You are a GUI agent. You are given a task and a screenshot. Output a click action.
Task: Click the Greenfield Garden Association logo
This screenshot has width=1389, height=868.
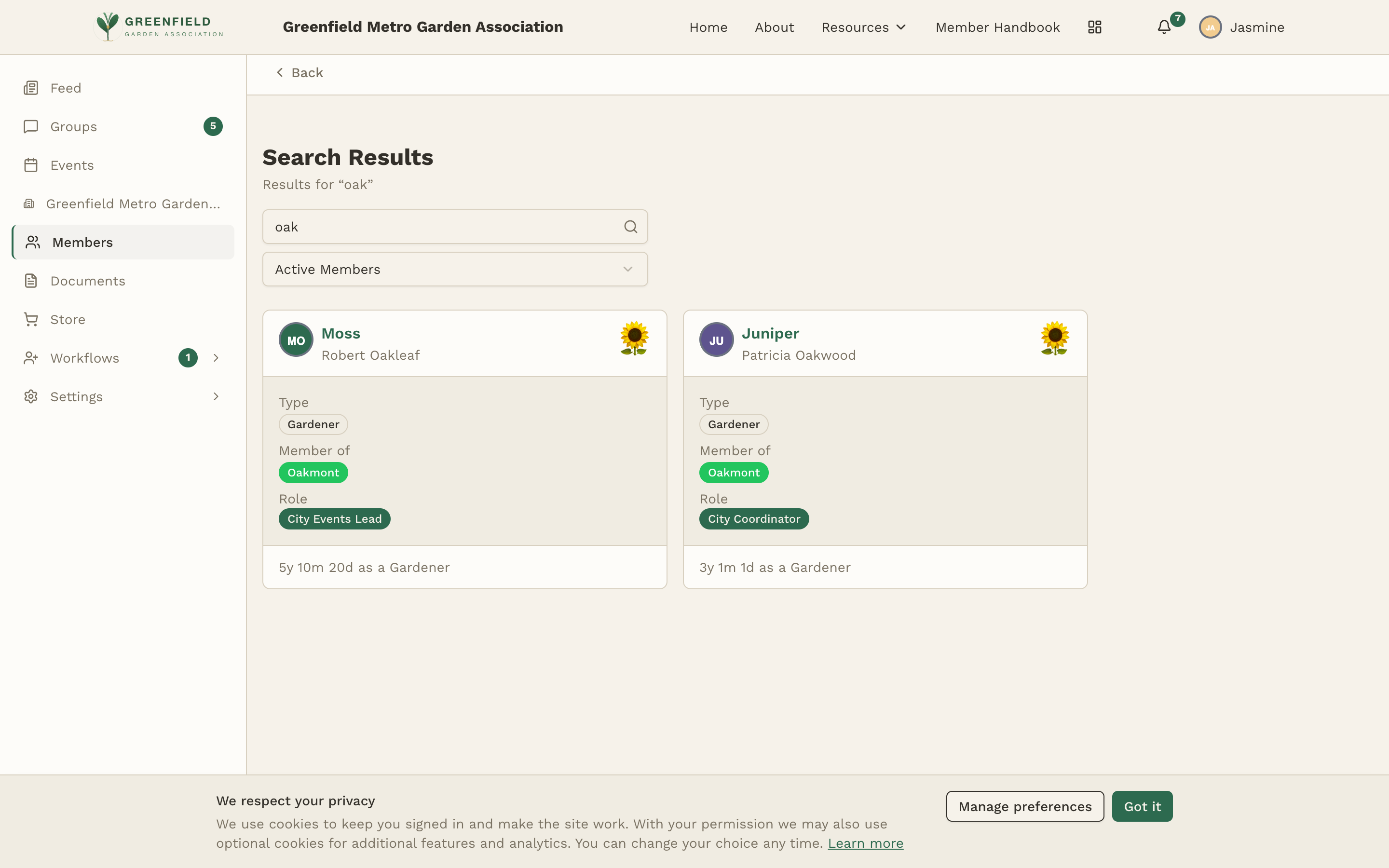pos(159,27)
